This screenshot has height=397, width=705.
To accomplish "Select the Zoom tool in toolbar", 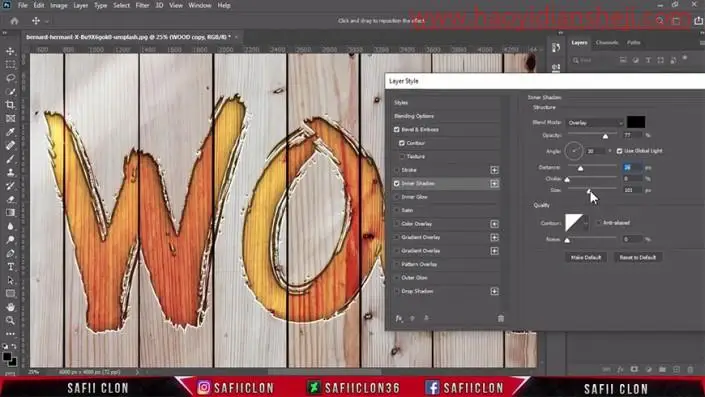I will coord(10,321).
